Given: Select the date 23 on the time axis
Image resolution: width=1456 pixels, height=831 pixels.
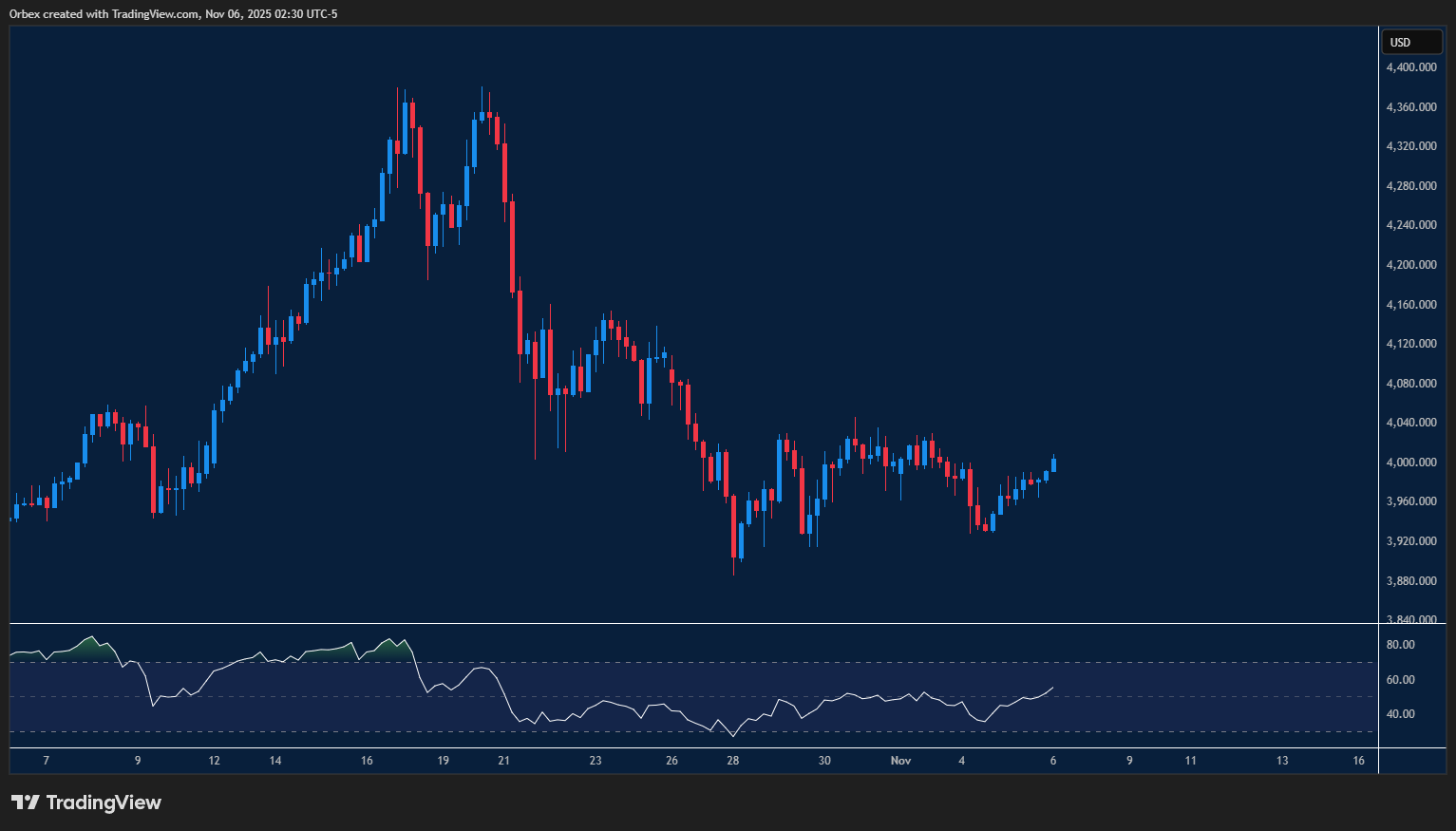Looking at the screenshot, I should pos(596,761).
